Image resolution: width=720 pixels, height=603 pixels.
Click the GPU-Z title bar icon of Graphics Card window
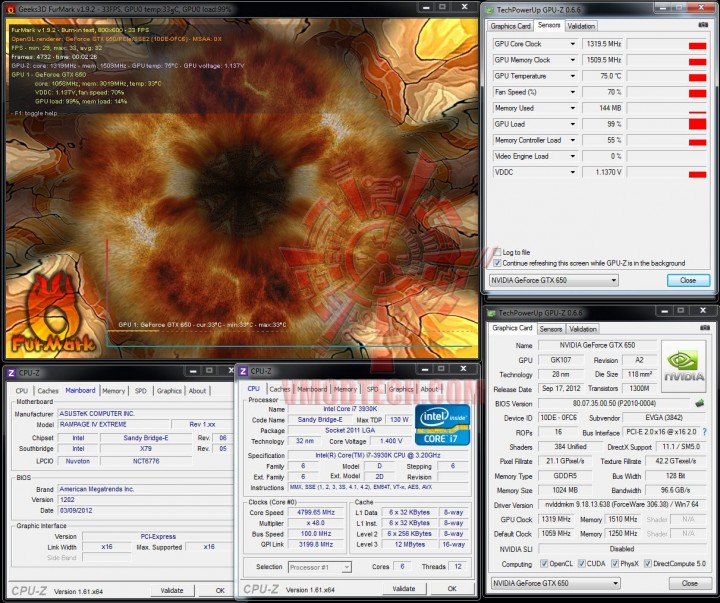click(x=491, y=313)
